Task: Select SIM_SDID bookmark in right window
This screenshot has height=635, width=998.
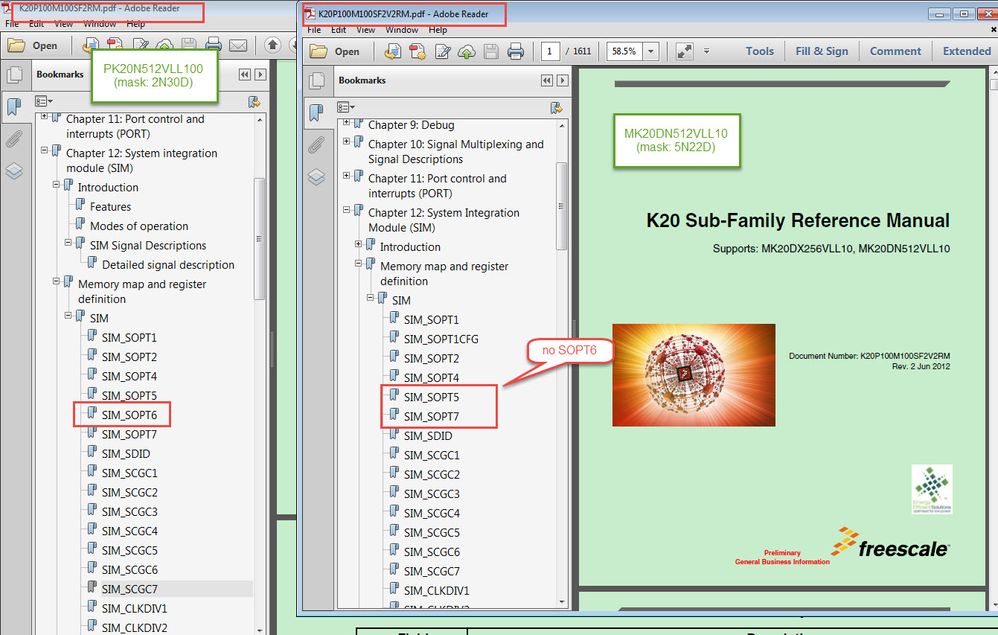Action: [x=428, y=436]
